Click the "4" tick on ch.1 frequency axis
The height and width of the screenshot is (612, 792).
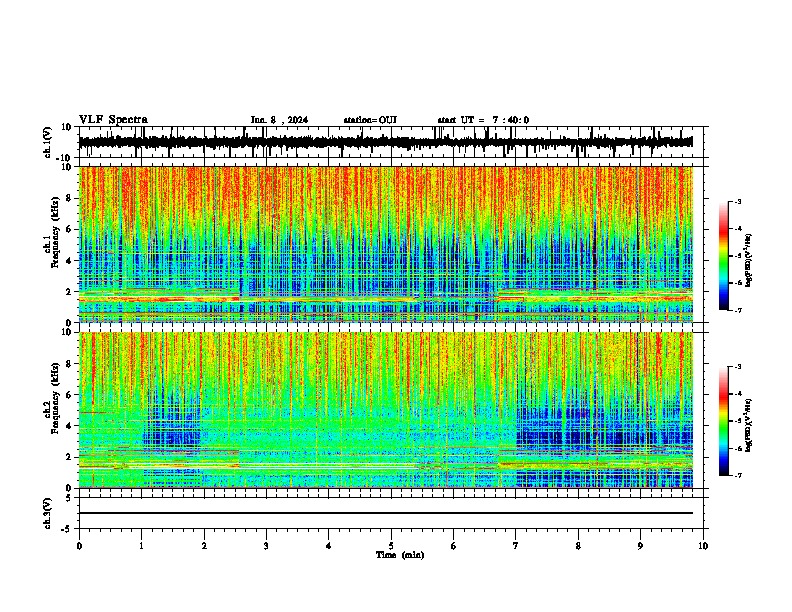pyautogui.click(x=70, y=261)
